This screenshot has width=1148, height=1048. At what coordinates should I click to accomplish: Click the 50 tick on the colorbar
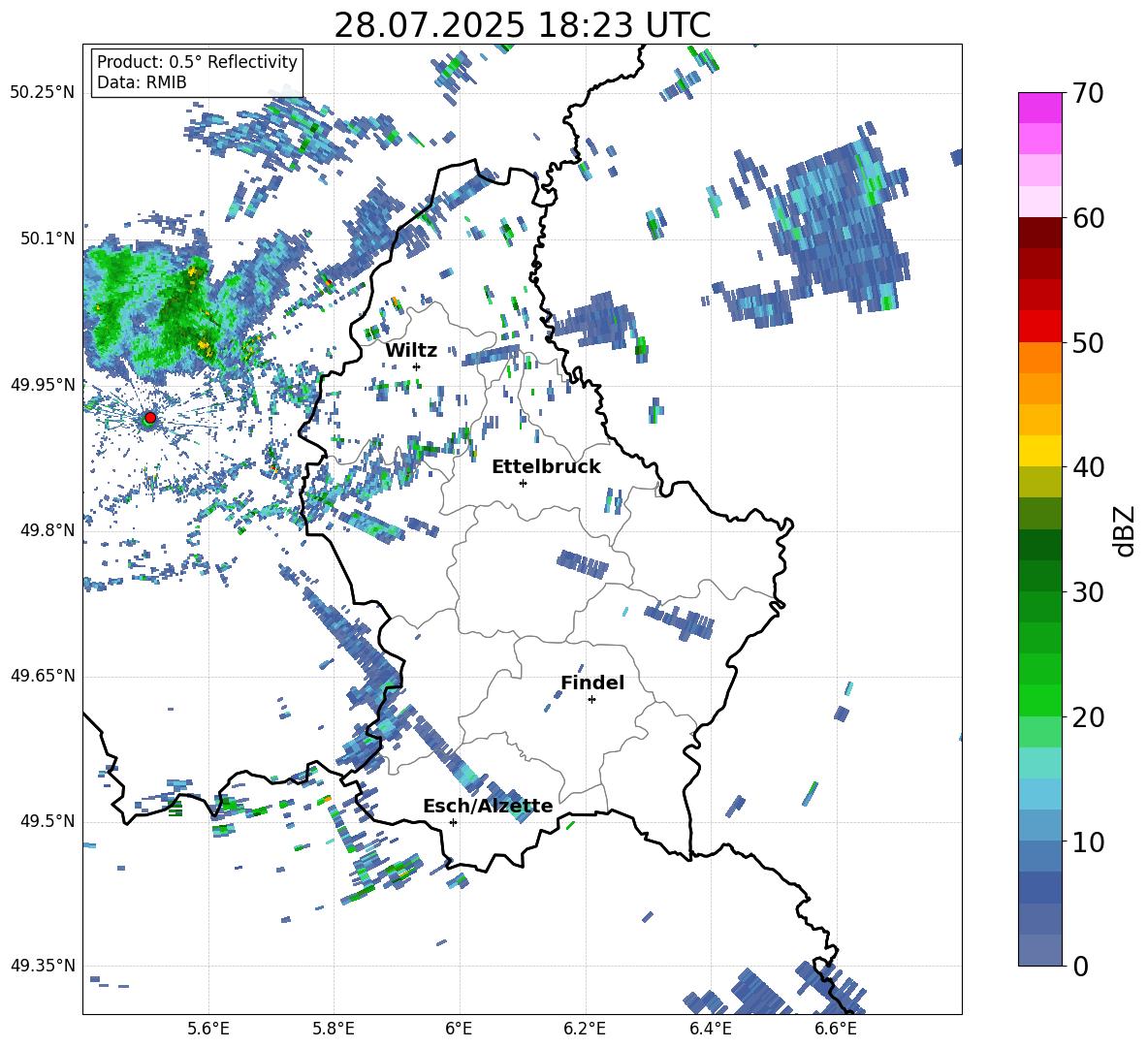tap(1088, 342)
